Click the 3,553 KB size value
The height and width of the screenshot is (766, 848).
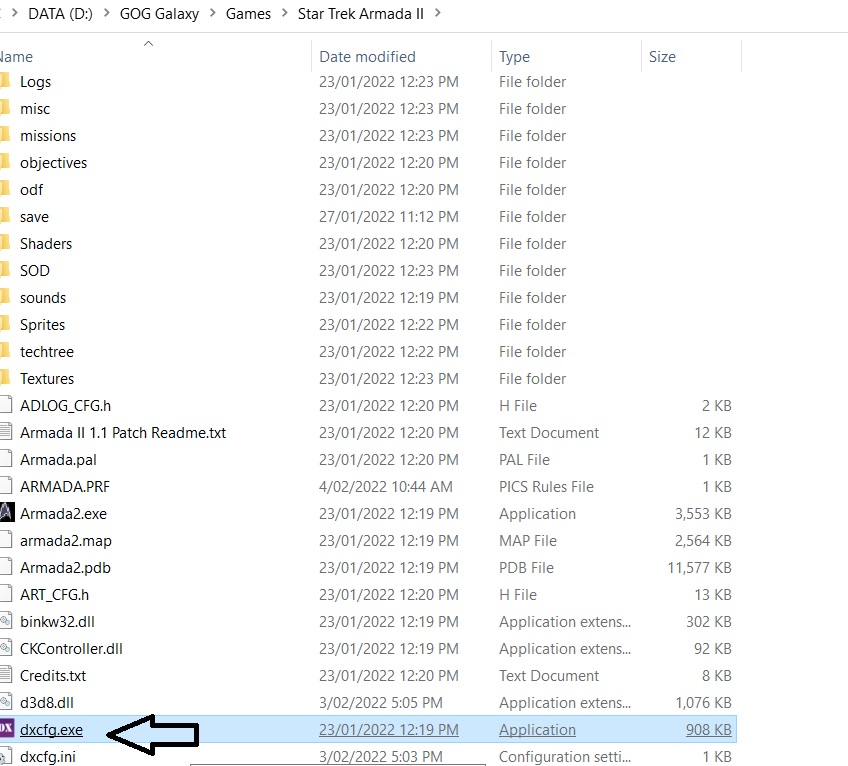tap(703, 513)
